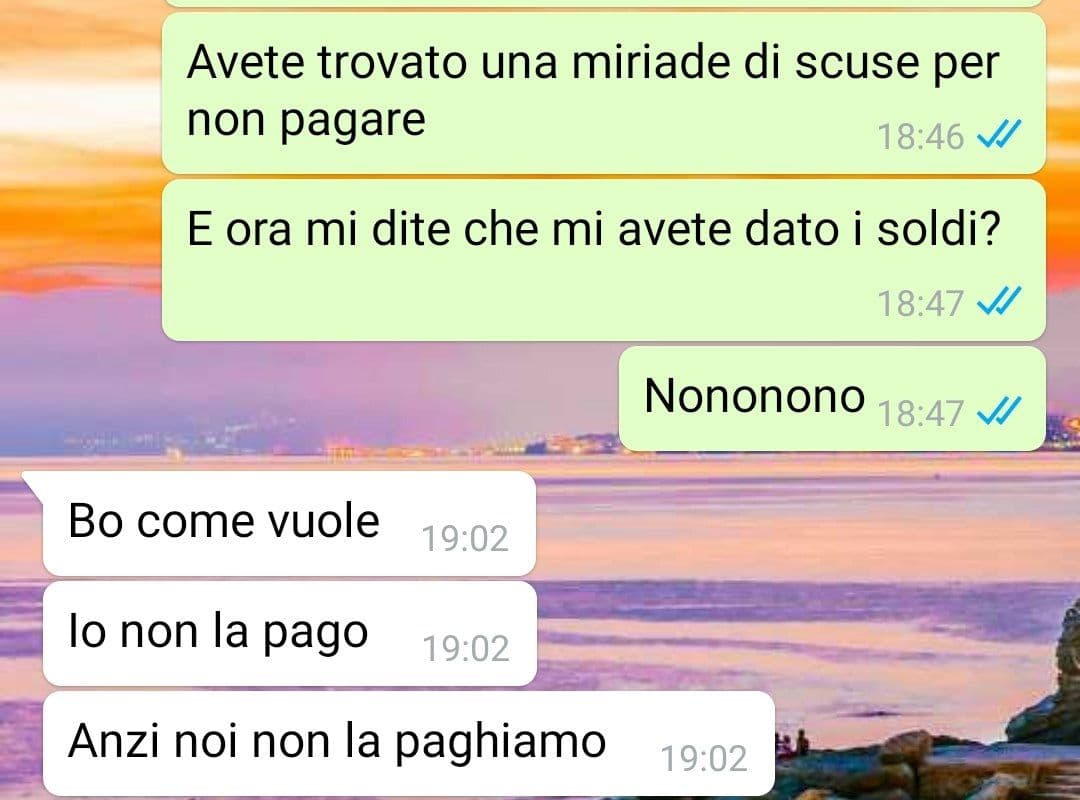Tap 18:47 timestamp next to Nononono
Image resolution: width=1080 pixels, height=800 pixels.
[x=920, y=413]
